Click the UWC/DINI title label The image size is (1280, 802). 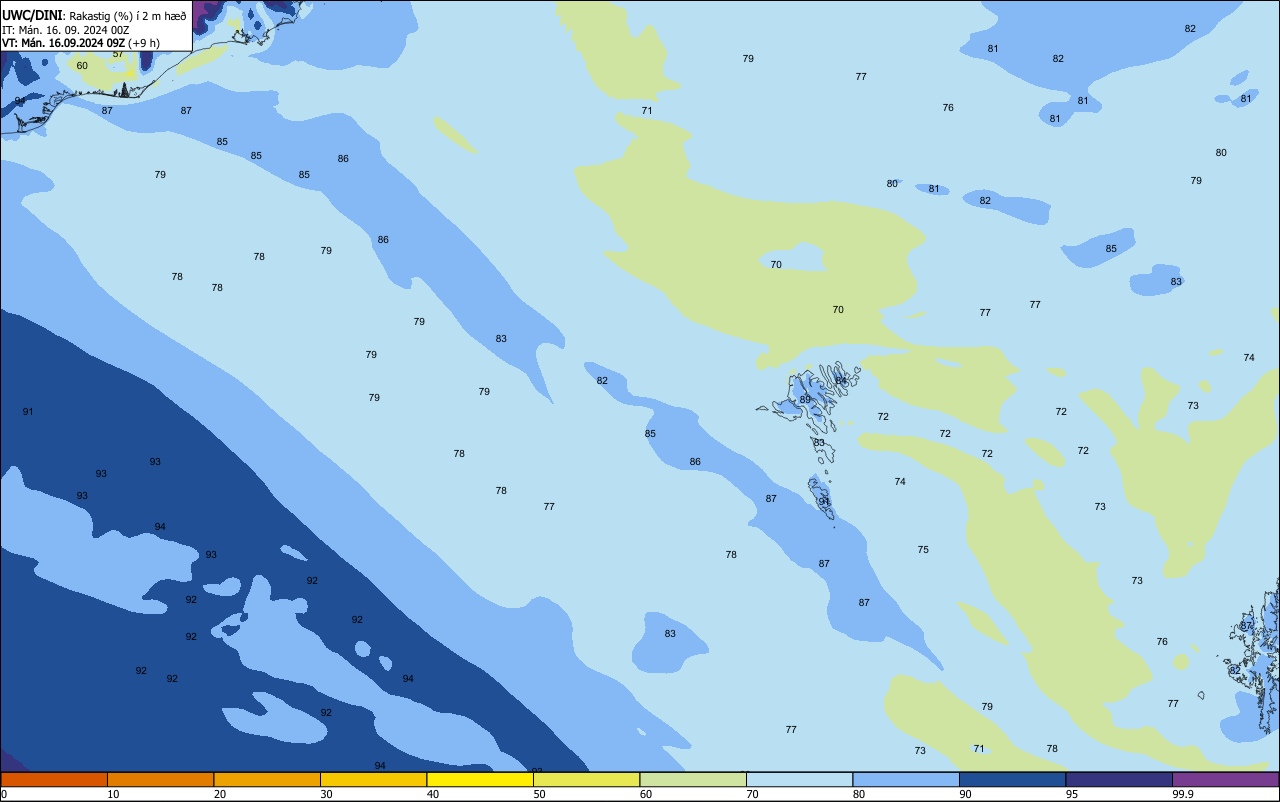(x=32, y=16)
